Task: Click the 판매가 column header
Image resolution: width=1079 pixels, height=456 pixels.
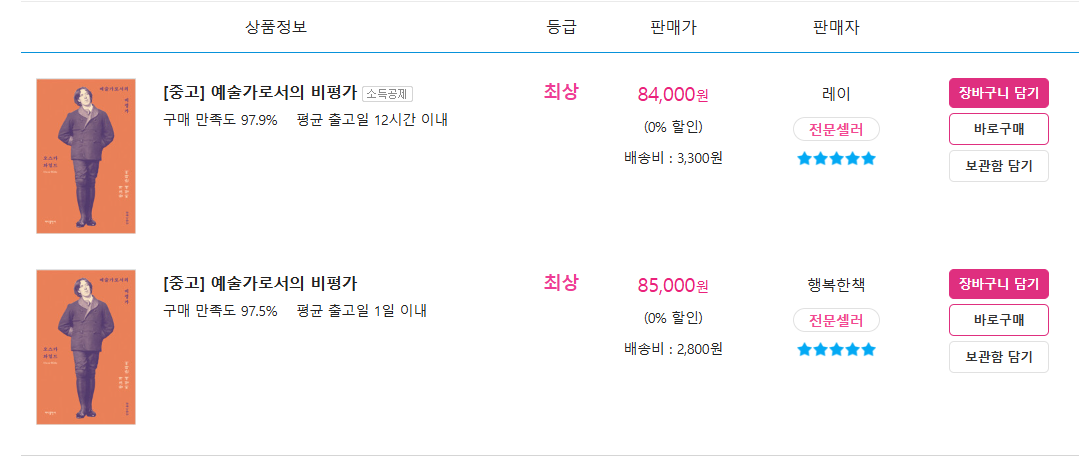Action: click(x=672, y=28)
